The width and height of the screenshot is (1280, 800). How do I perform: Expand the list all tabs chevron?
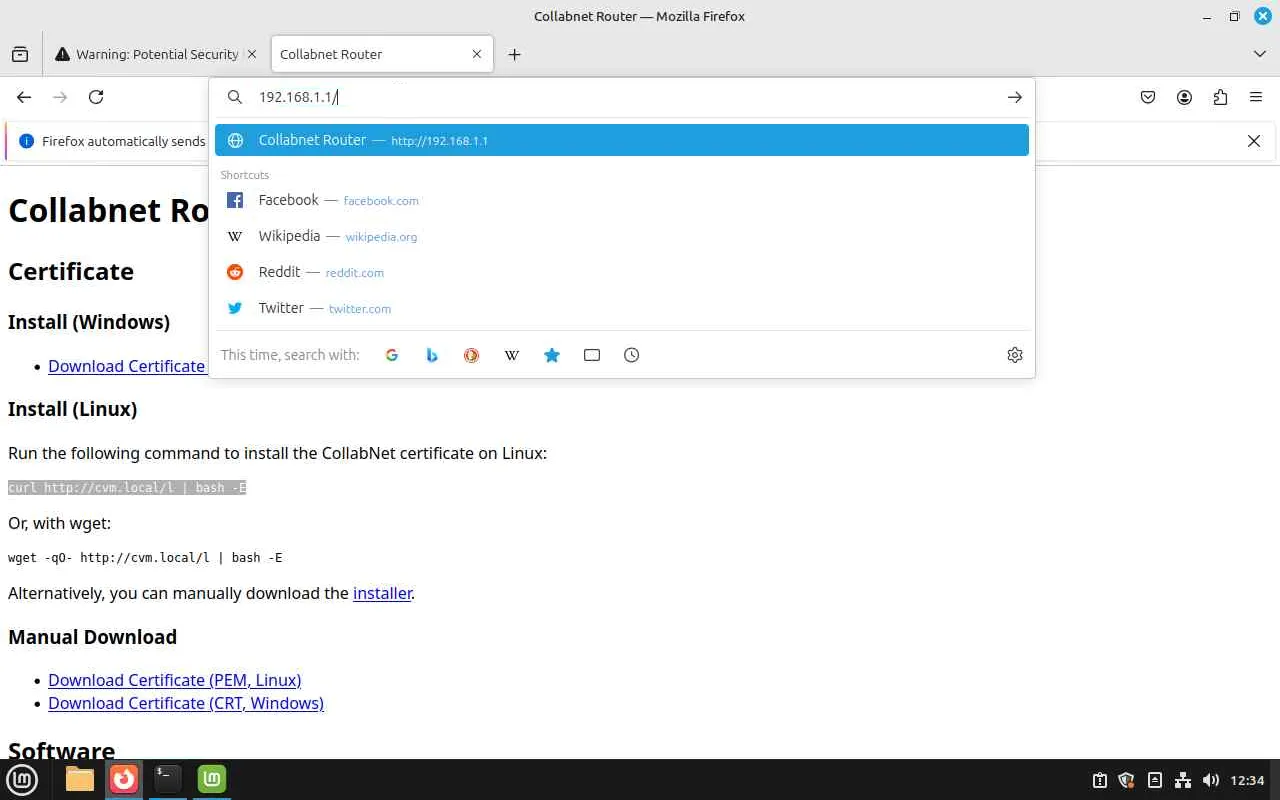click(x=1259, y=54)
